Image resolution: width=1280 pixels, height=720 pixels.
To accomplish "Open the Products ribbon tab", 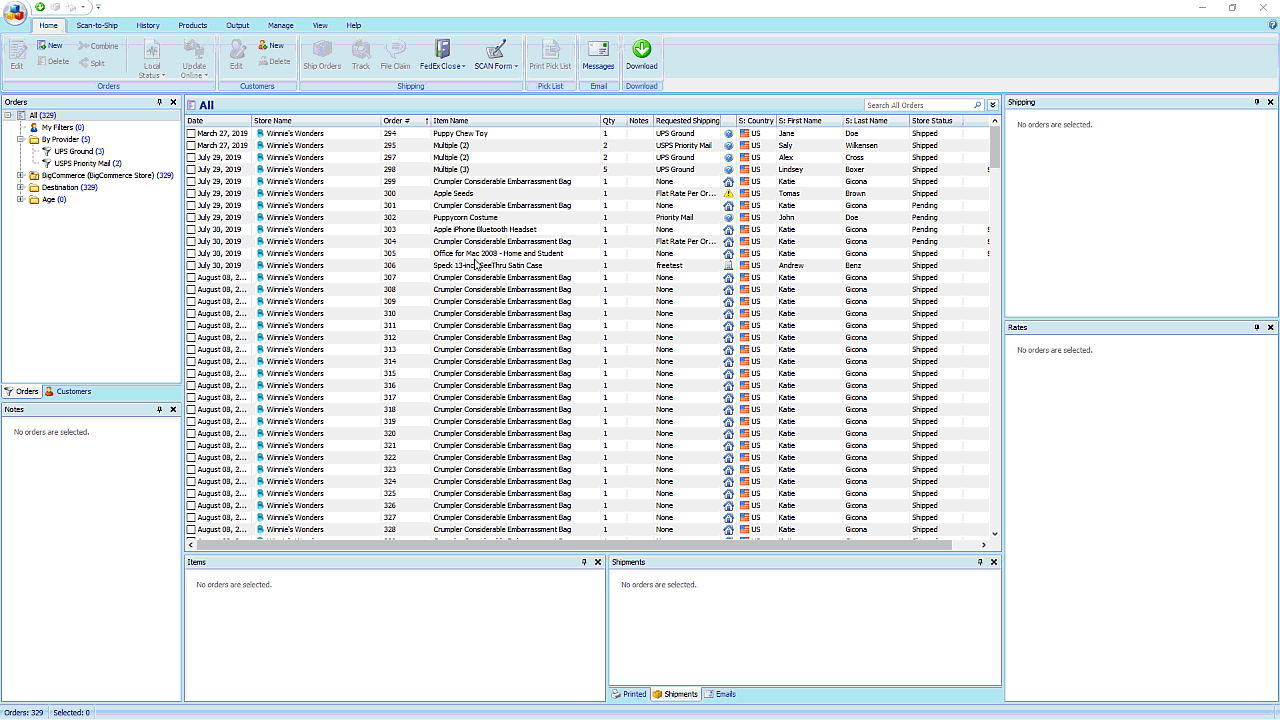I will point(193,25).
